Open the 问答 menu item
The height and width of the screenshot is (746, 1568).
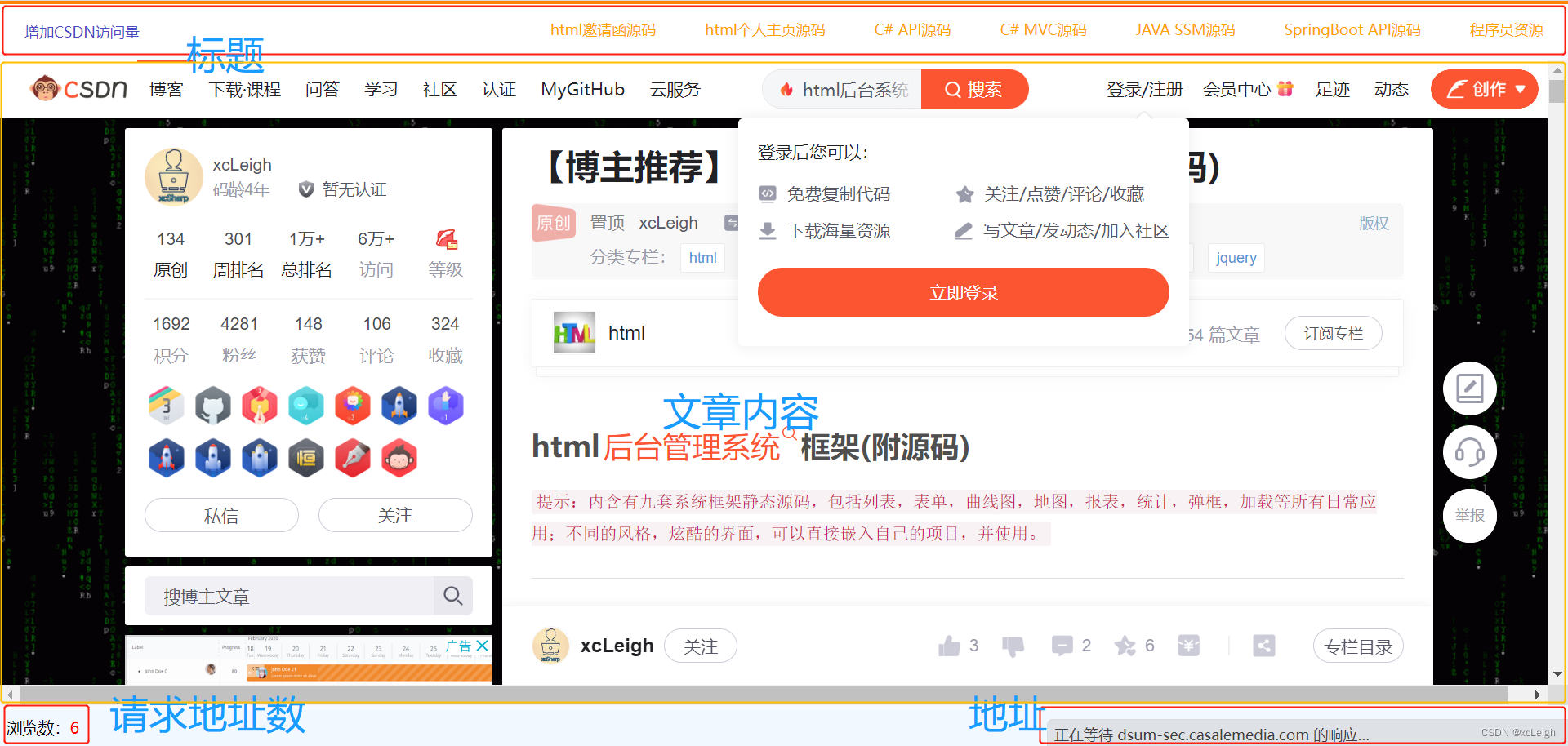(323, 89)
